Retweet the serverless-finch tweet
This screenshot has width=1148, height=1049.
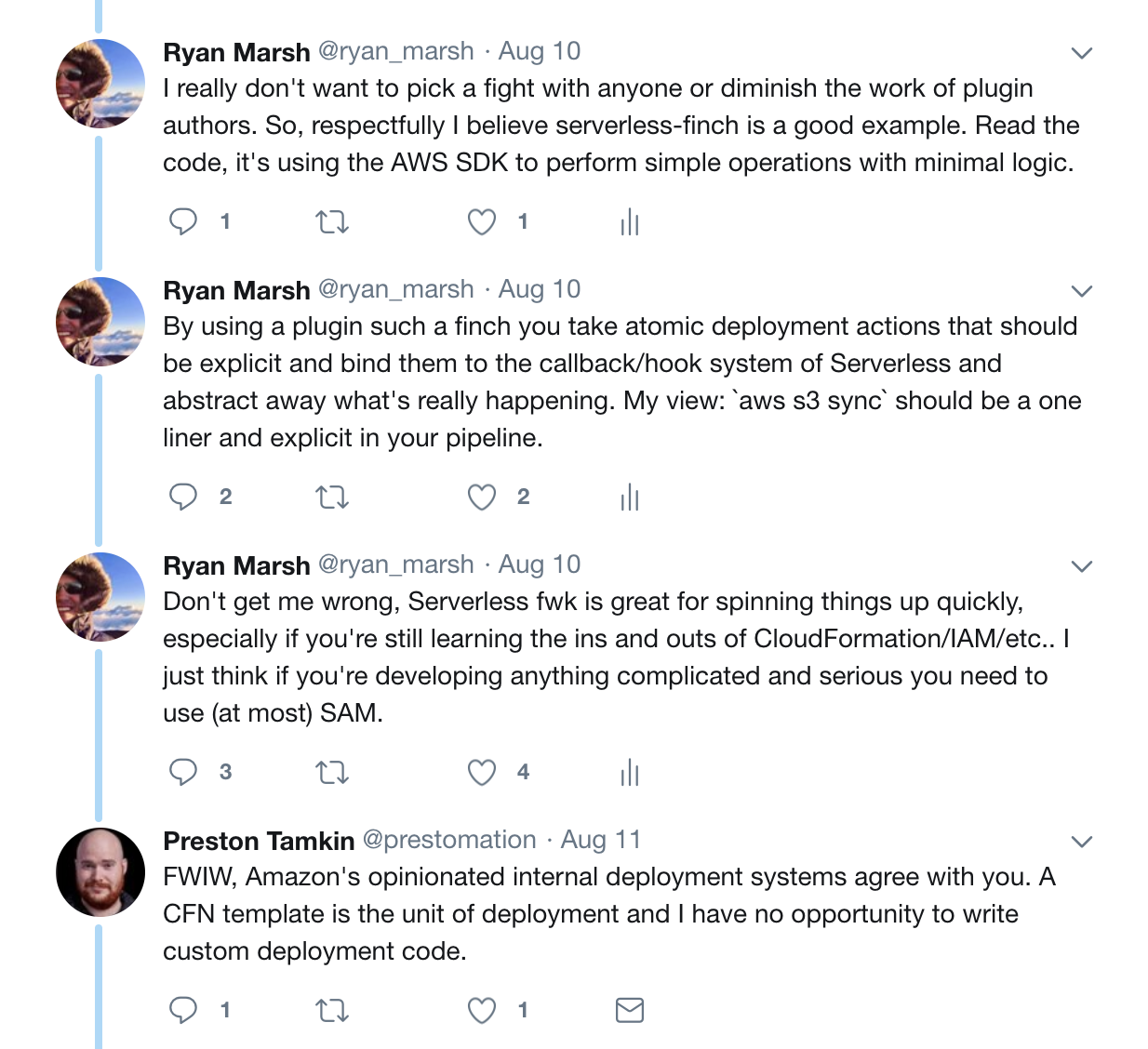[x=332, y=221]
